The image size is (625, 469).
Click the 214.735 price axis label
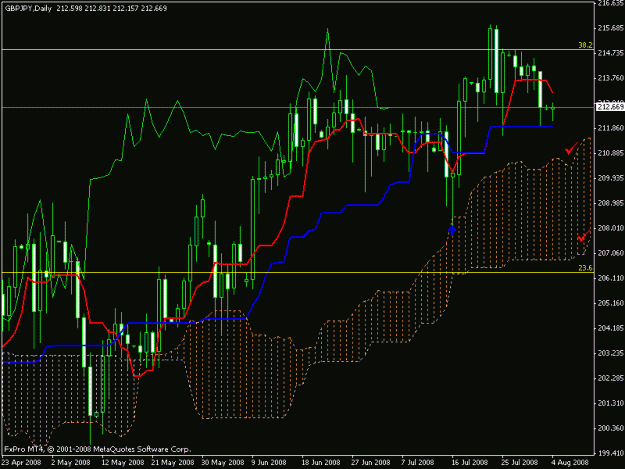[x=611, y=53]
